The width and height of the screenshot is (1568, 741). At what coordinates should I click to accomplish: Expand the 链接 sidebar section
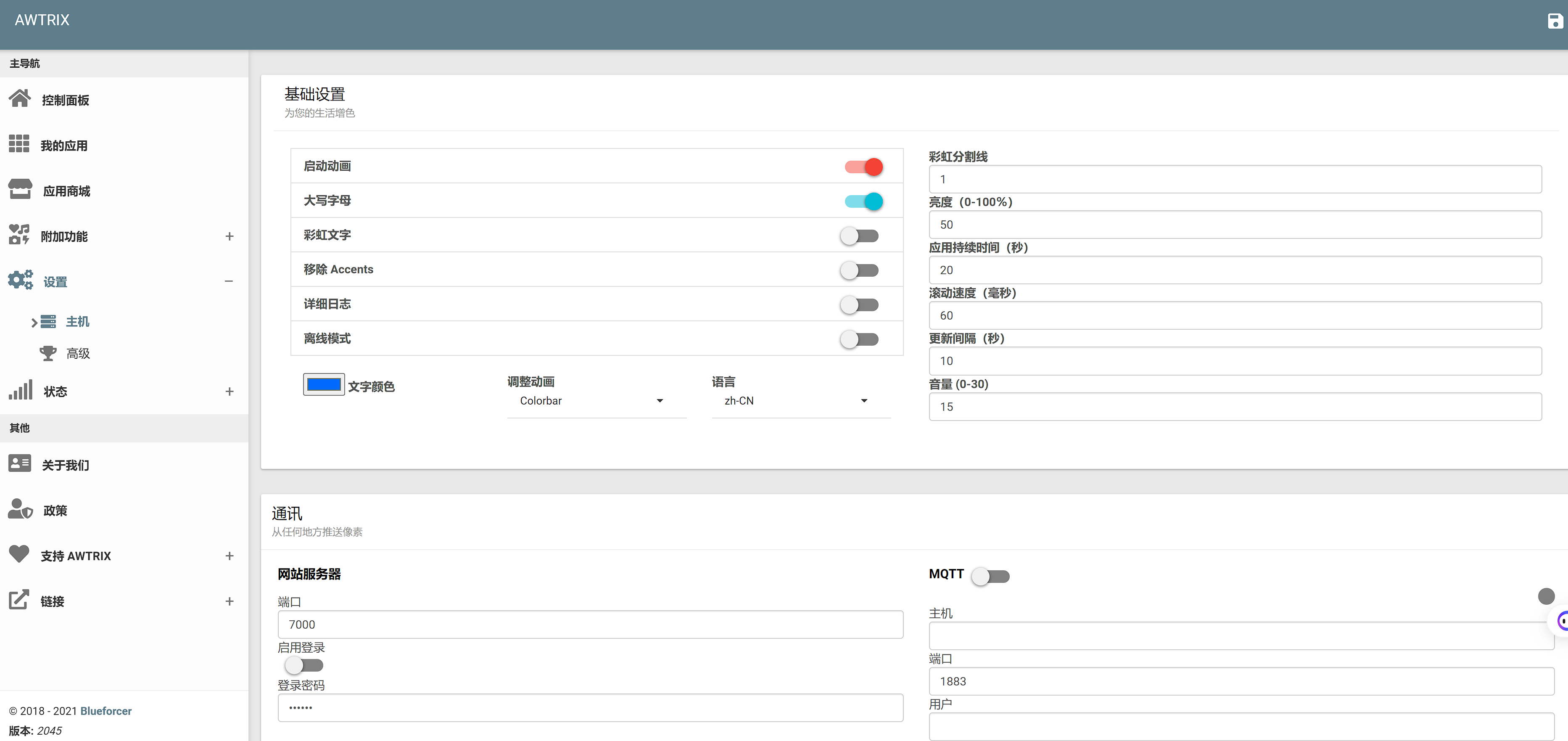[229, 601]
